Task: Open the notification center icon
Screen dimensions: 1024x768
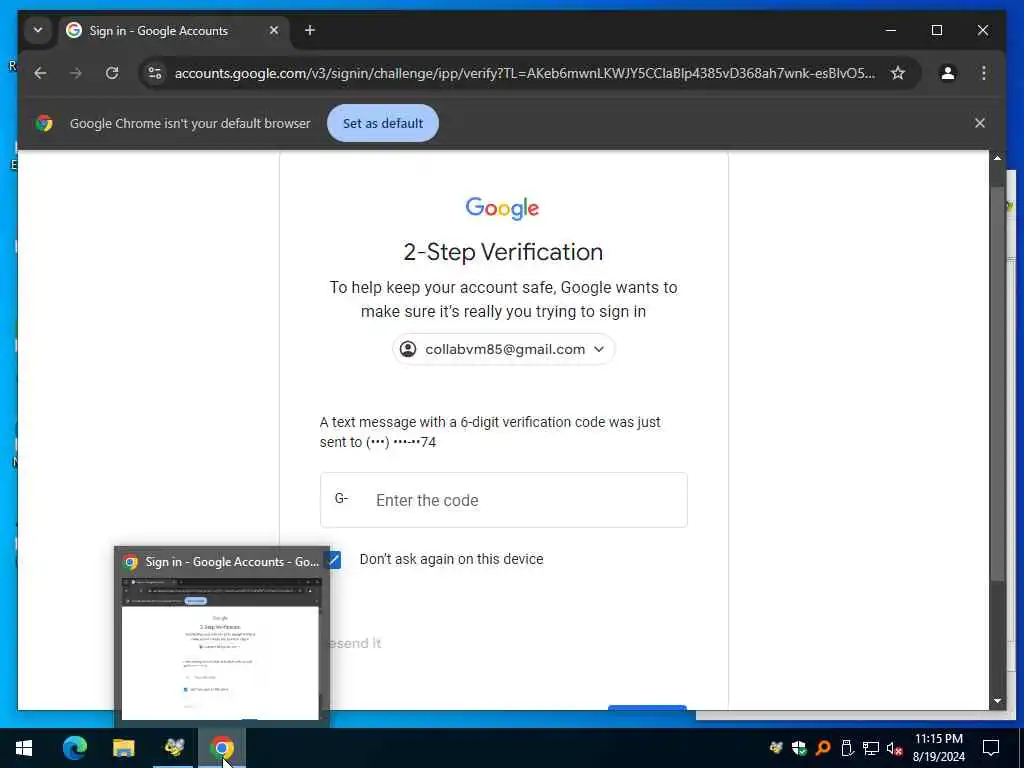Action: [x=991, y=748]
